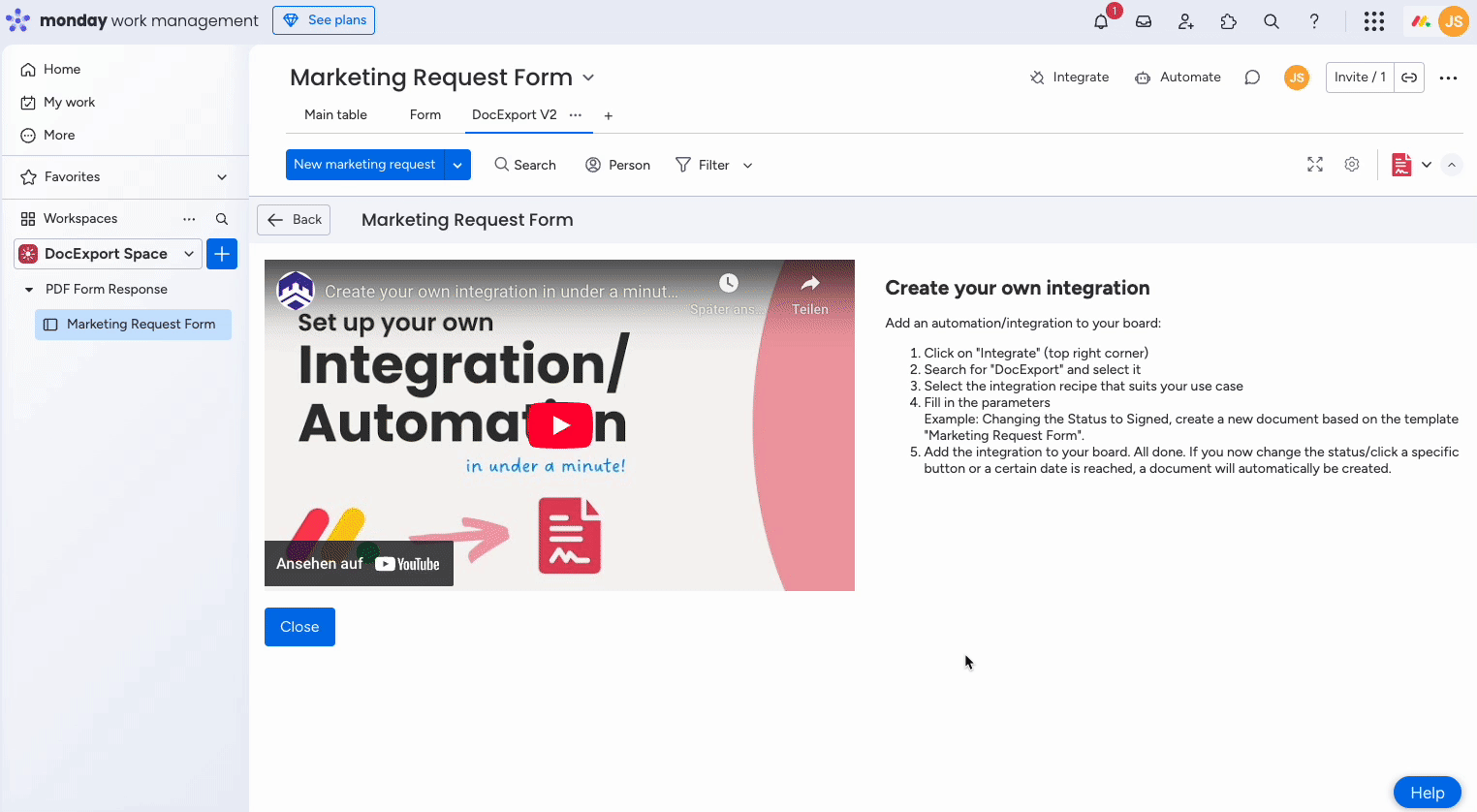Collapse the board header arrow
Image resolution: width=1477 pixels, height=812 pixels.
pos(1452,165)
